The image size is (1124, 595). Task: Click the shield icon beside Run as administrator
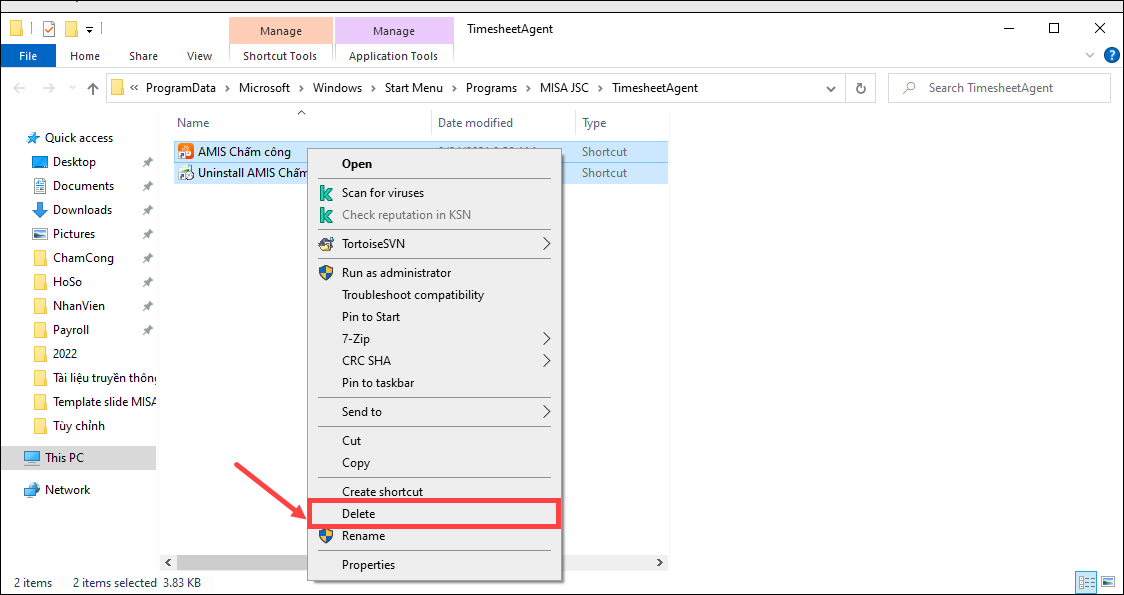pyautogui.click(x=325, y=273)
